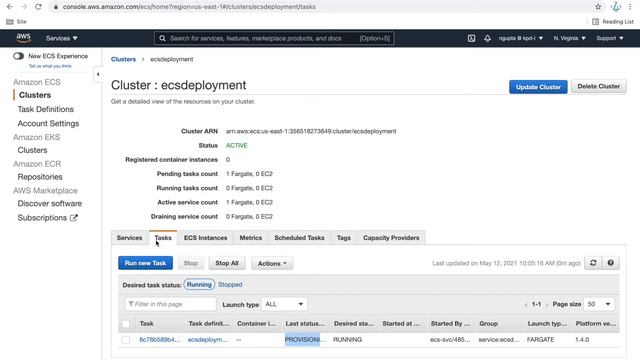Click the AWS logo home icon
The width and height of the screenshot is (640, 360).
pyautogui.click(x=24, y=38)
